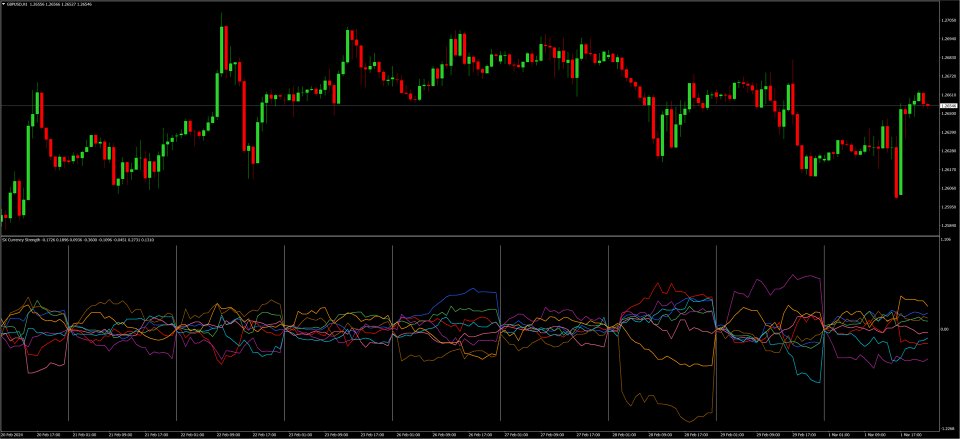Click the -1.2268 indicator scale minimum label
The width and height of the screenshot is (960, 439).
(x=948, y=428)
